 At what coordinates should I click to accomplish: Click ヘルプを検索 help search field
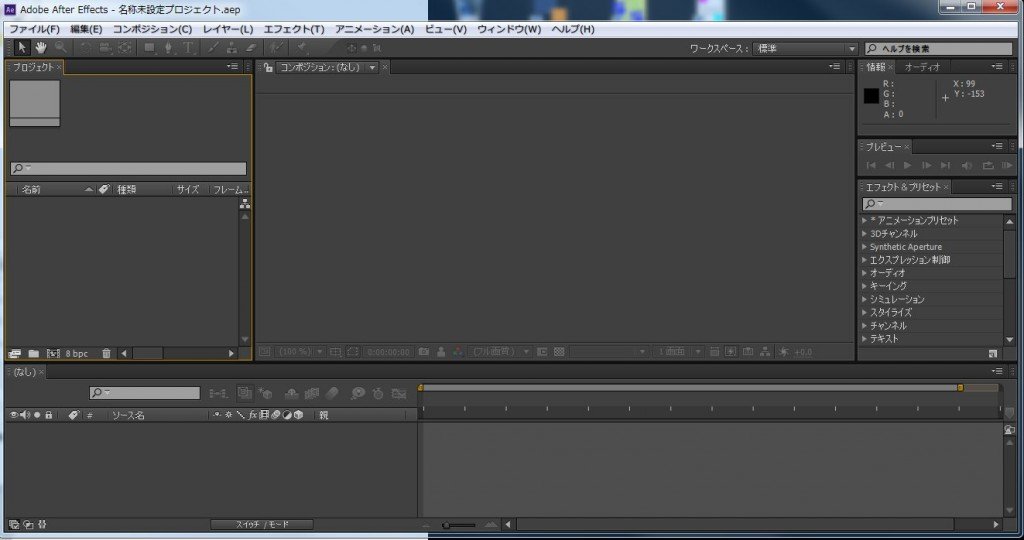click(938, 48)
